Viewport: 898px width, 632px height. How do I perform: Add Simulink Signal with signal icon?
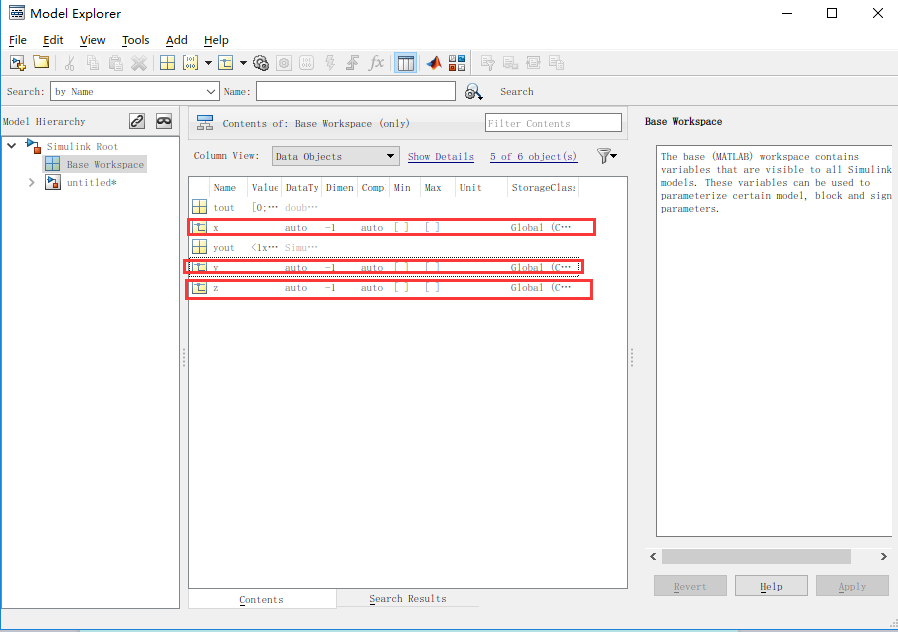[x=226, y=63]
